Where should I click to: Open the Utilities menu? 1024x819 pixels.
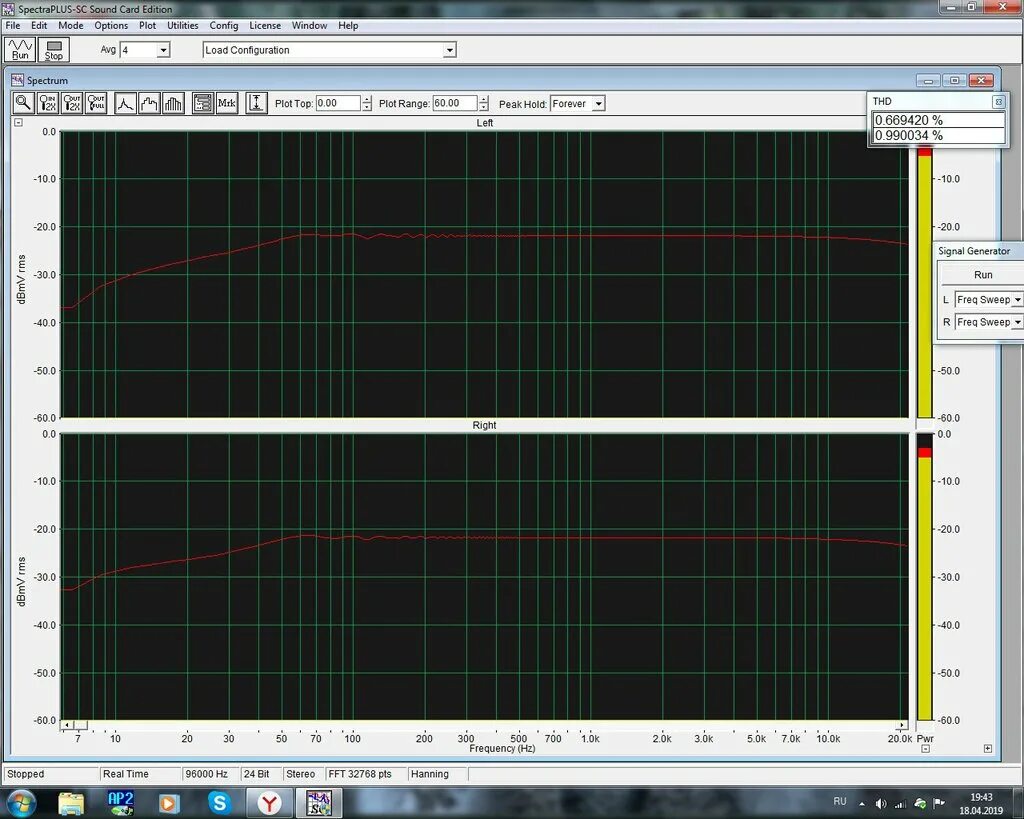(183, 25)
